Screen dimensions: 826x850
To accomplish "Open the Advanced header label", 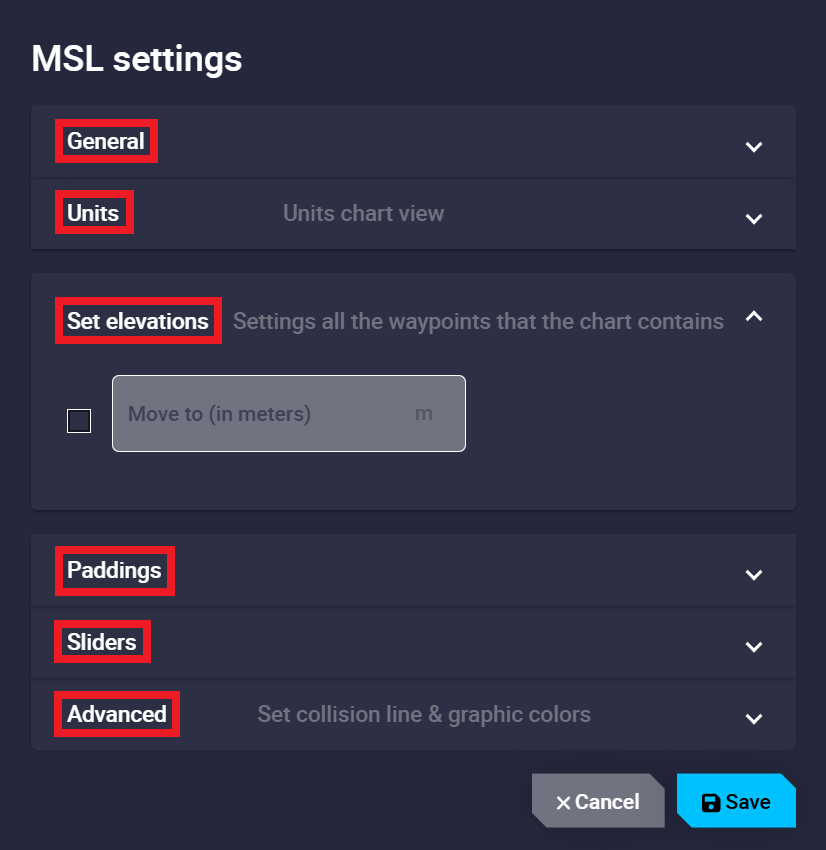I will (x=117, y=714).
